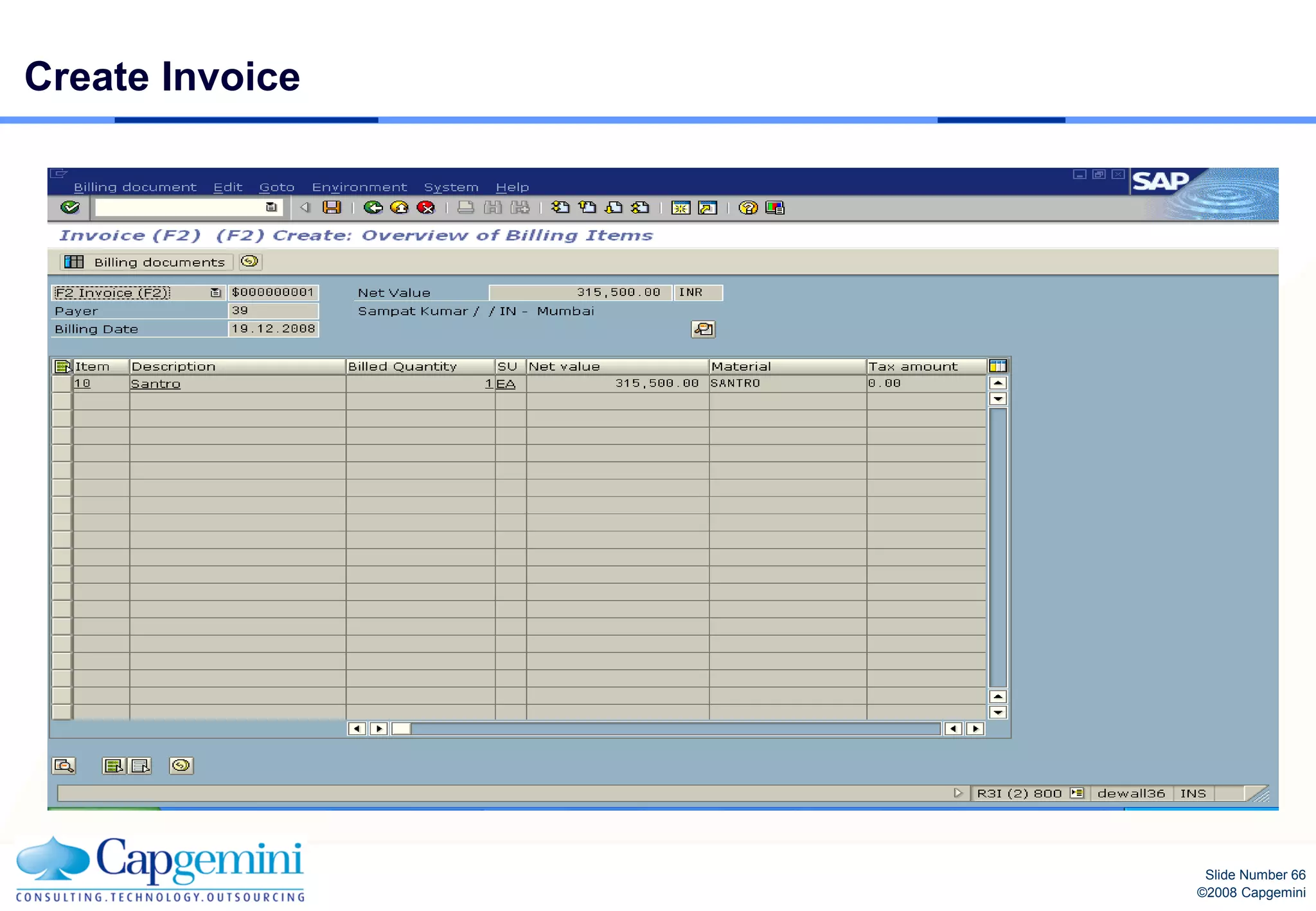This screenshot has width=1316, height=911.
Task: Click the icon next to Billing documents
Action: click(x=250, y=261)
